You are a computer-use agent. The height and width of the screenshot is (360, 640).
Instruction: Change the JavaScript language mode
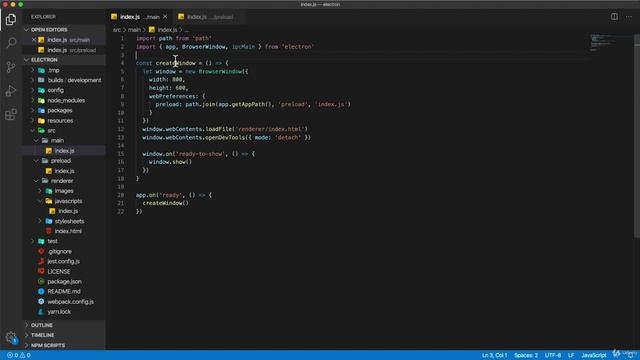[593, 356]
